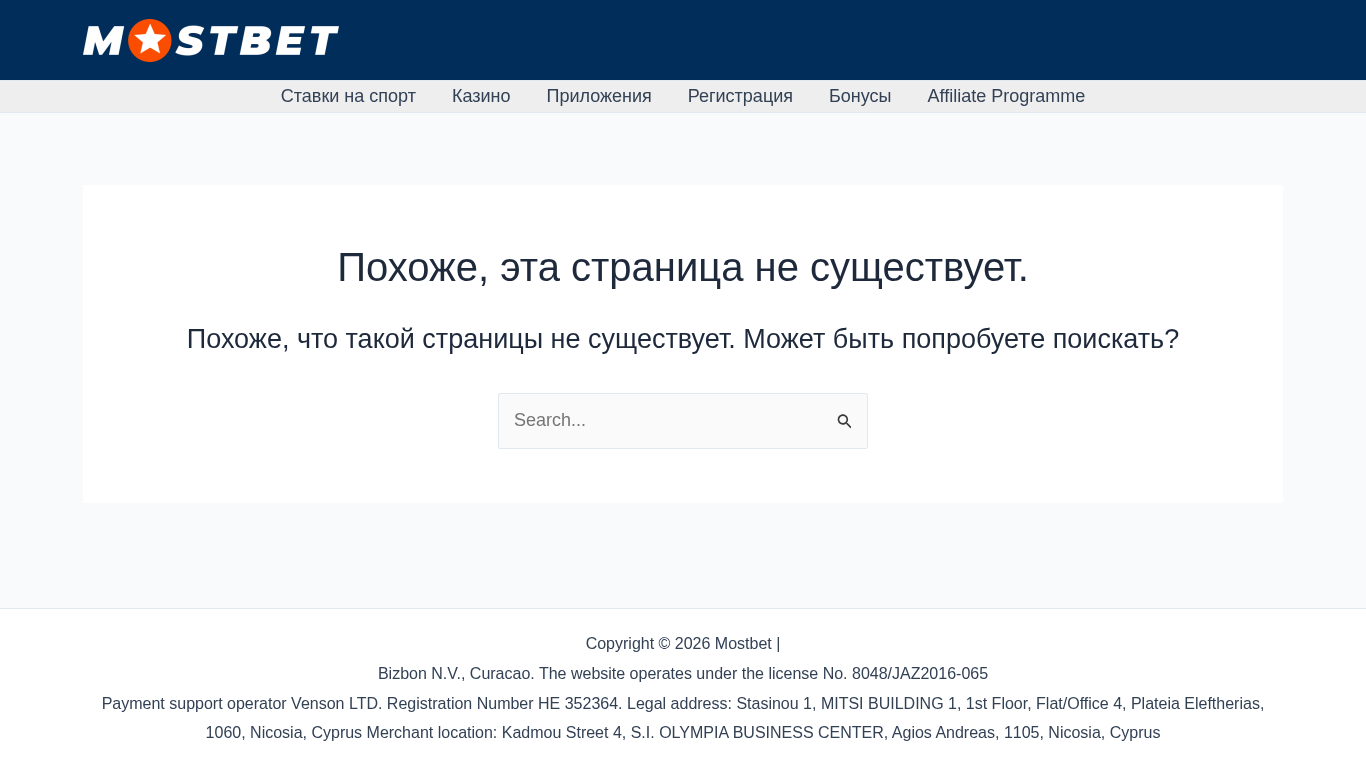This screenshot has width=1366, height=768.
Task: Visit the Affiliate Programme link
Action: click(1006, 96)
